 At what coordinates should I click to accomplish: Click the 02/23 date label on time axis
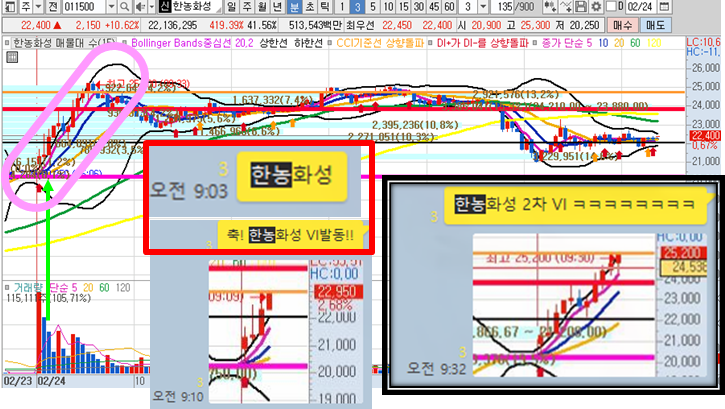pos(18,381)
